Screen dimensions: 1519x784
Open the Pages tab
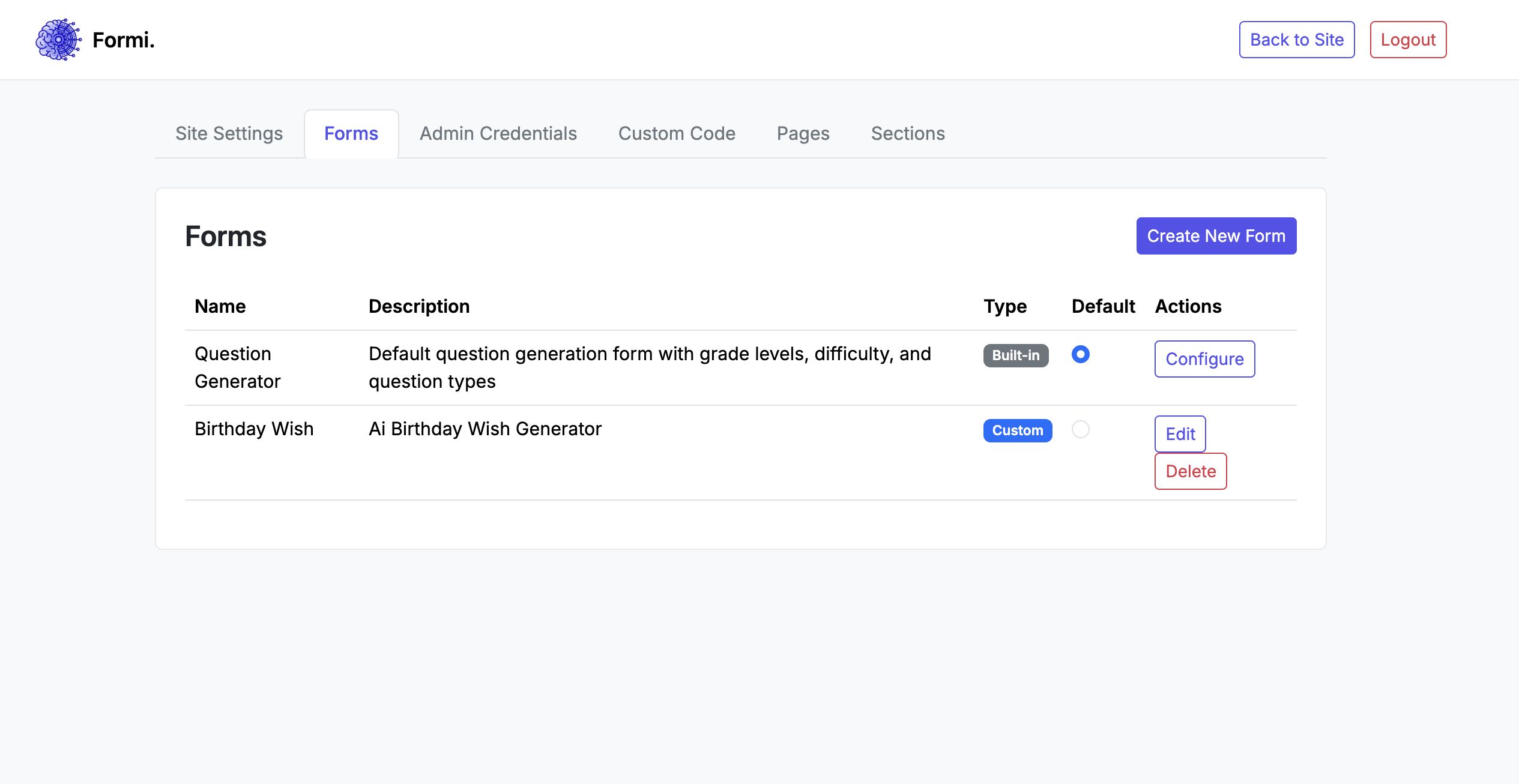(803, 133)
